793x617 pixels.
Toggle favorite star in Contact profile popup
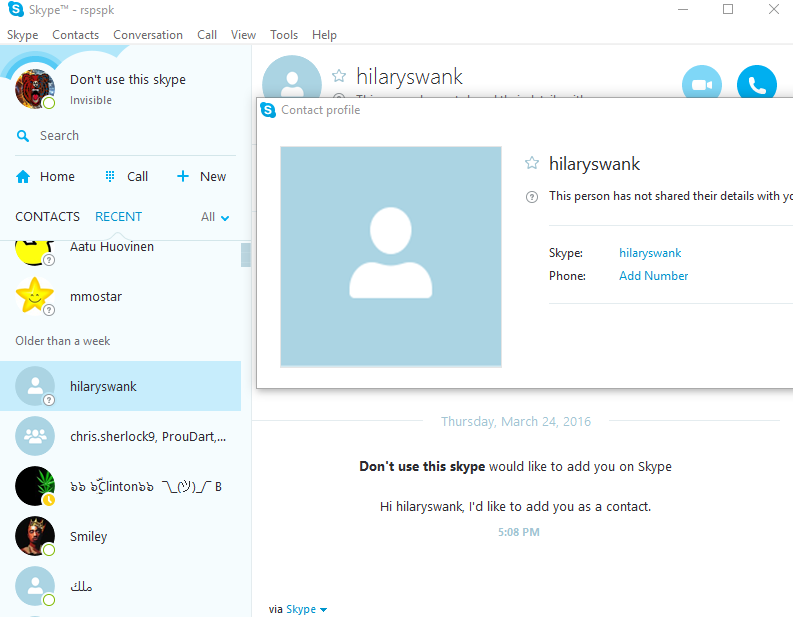click(x=532, y=163)
